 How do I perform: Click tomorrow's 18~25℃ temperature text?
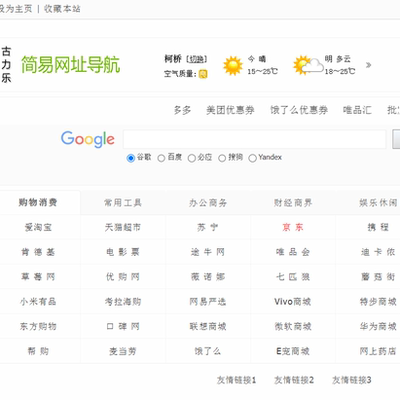tap(340, 71)
